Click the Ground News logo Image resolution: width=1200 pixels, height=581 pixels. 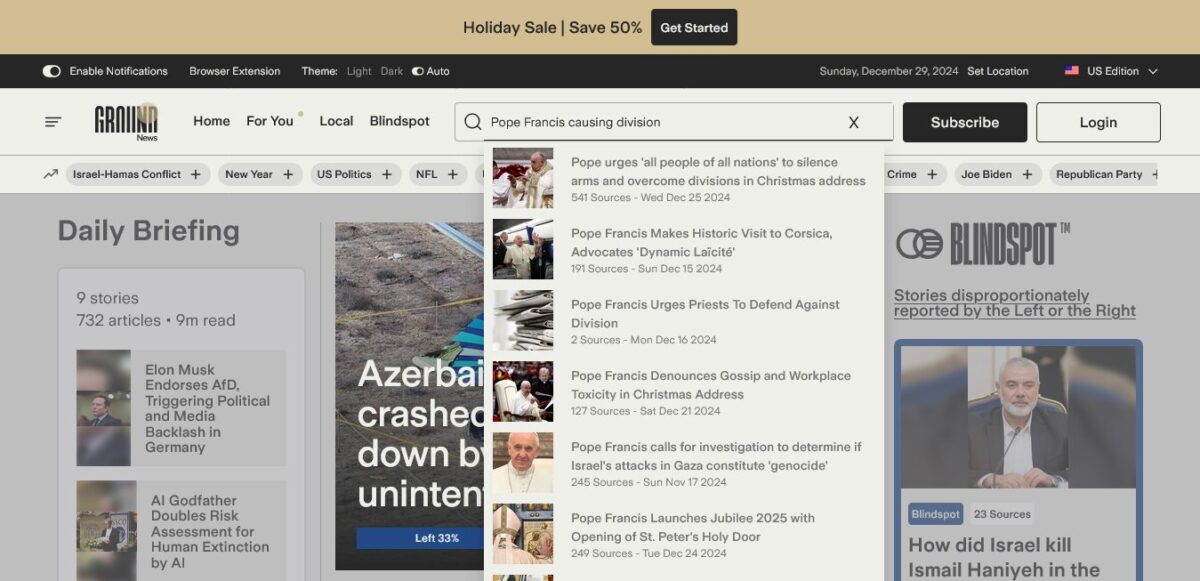pyautogui.click(x=126, y=122)
